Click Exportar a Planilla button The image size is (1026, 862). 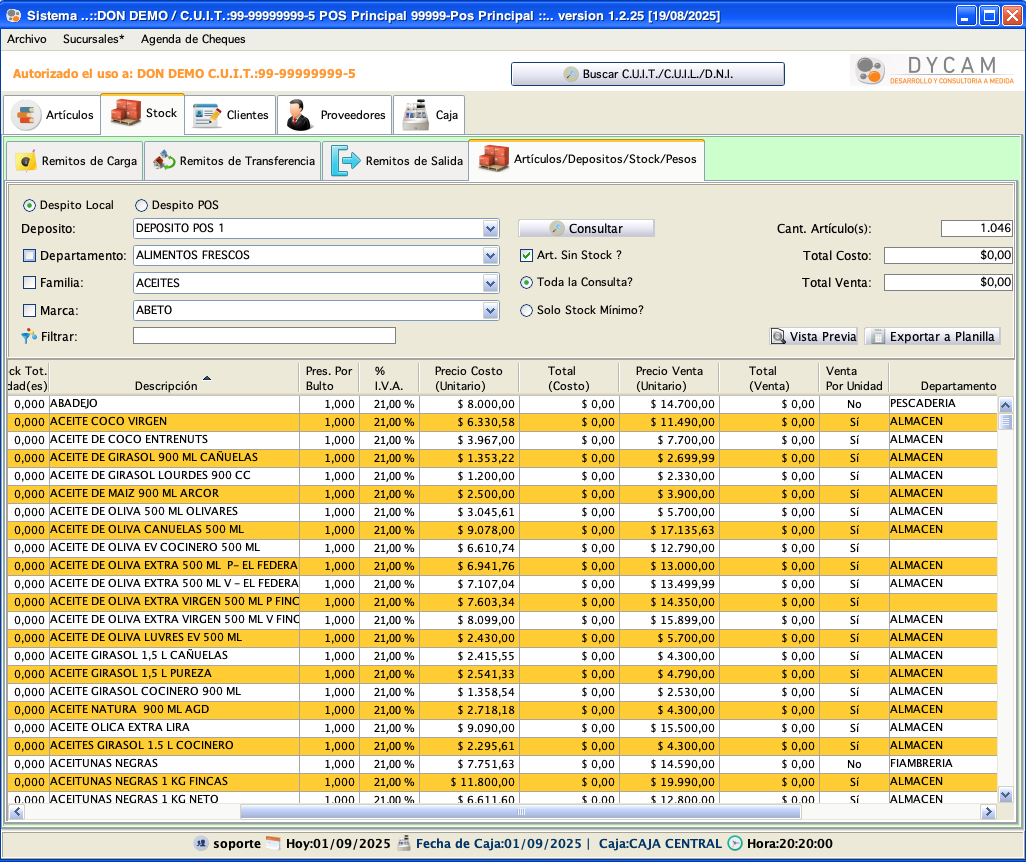(x=932, y=336)
